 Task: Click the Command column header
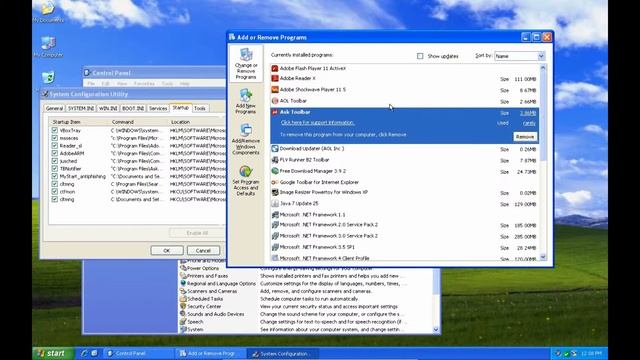138,122
